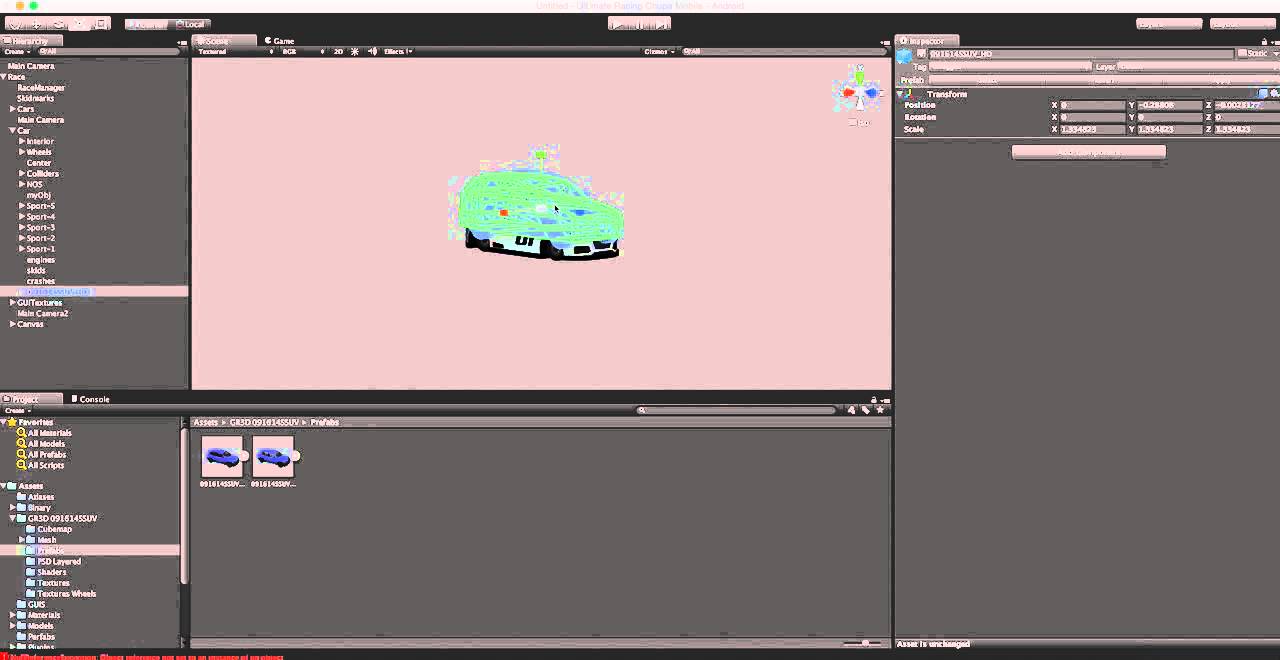Expand the NOS object in Hierarchy
Image resolution: width=1280 pixels, height=660 pixels.
tap(22, 185)
